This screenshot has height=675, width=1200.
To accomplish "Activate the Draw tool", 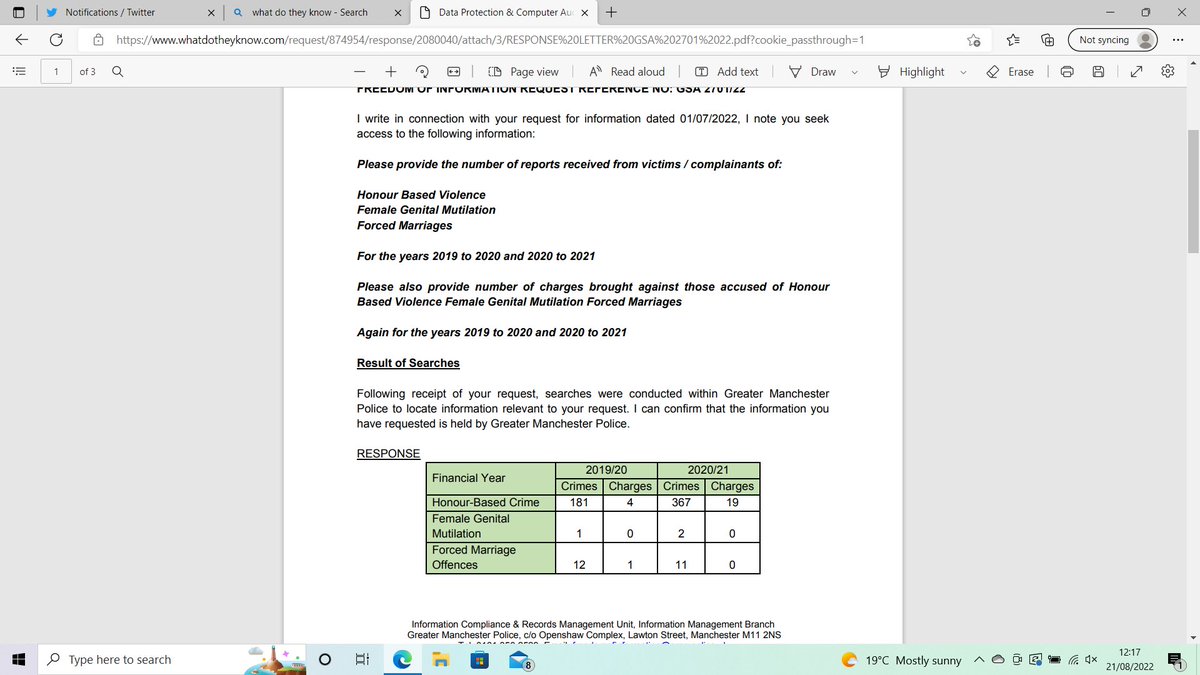I will [x=812, y=72].
